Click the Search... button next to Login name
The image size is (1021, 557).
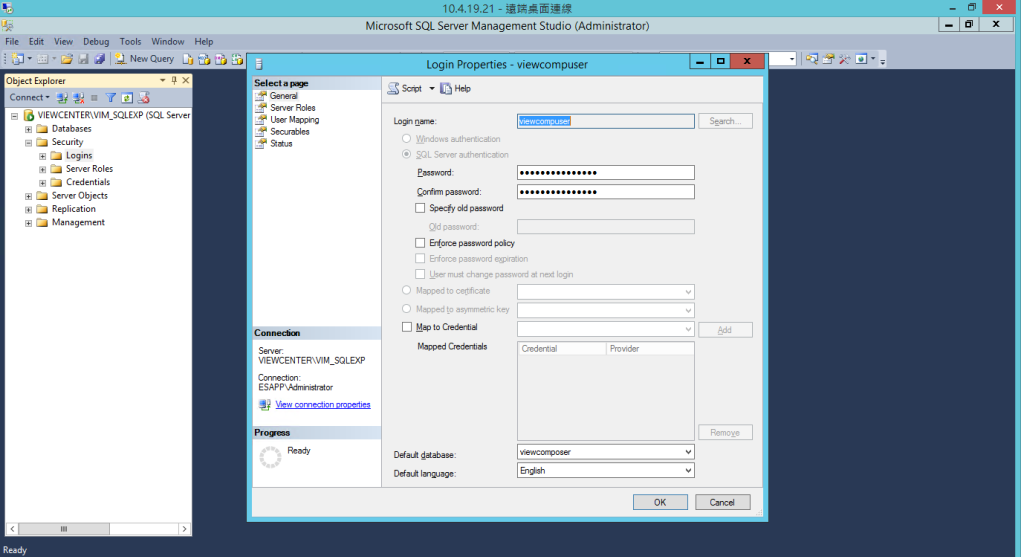coord(725,121)
